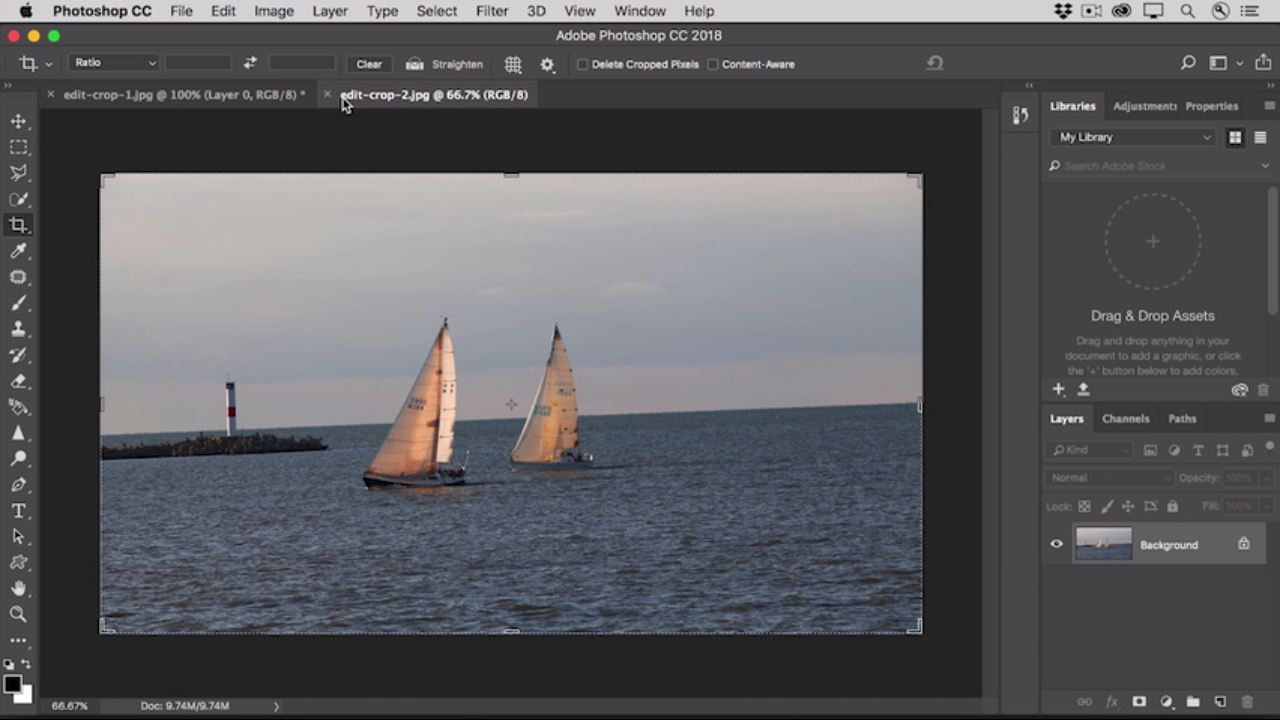Open the layer Kind filter dropdown
This screenshot has width=1280, height=720.
click(x=1090, y=451)
